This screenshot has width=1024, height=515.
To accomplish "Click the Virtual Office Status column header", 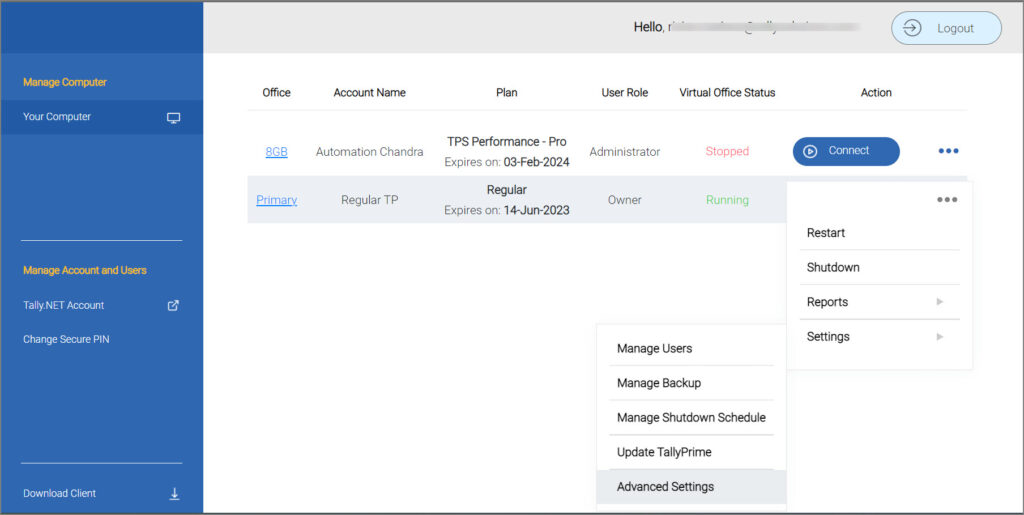I will (727, 93).
